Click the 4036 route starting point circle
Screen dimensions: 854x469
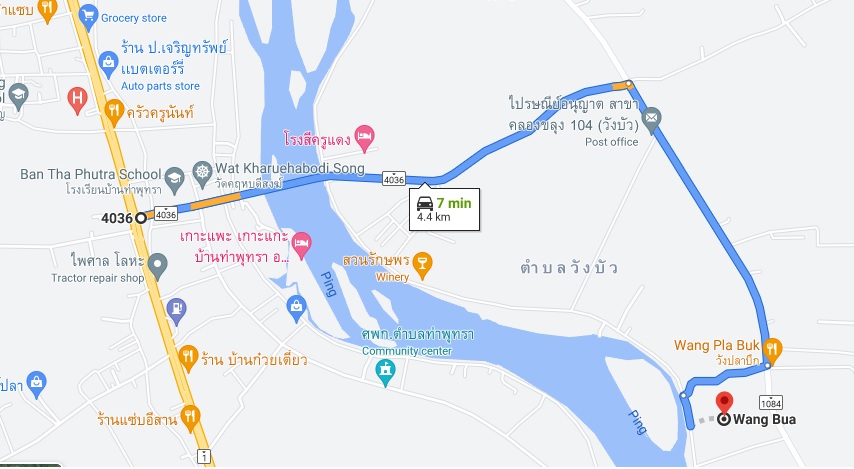(141, 218)
